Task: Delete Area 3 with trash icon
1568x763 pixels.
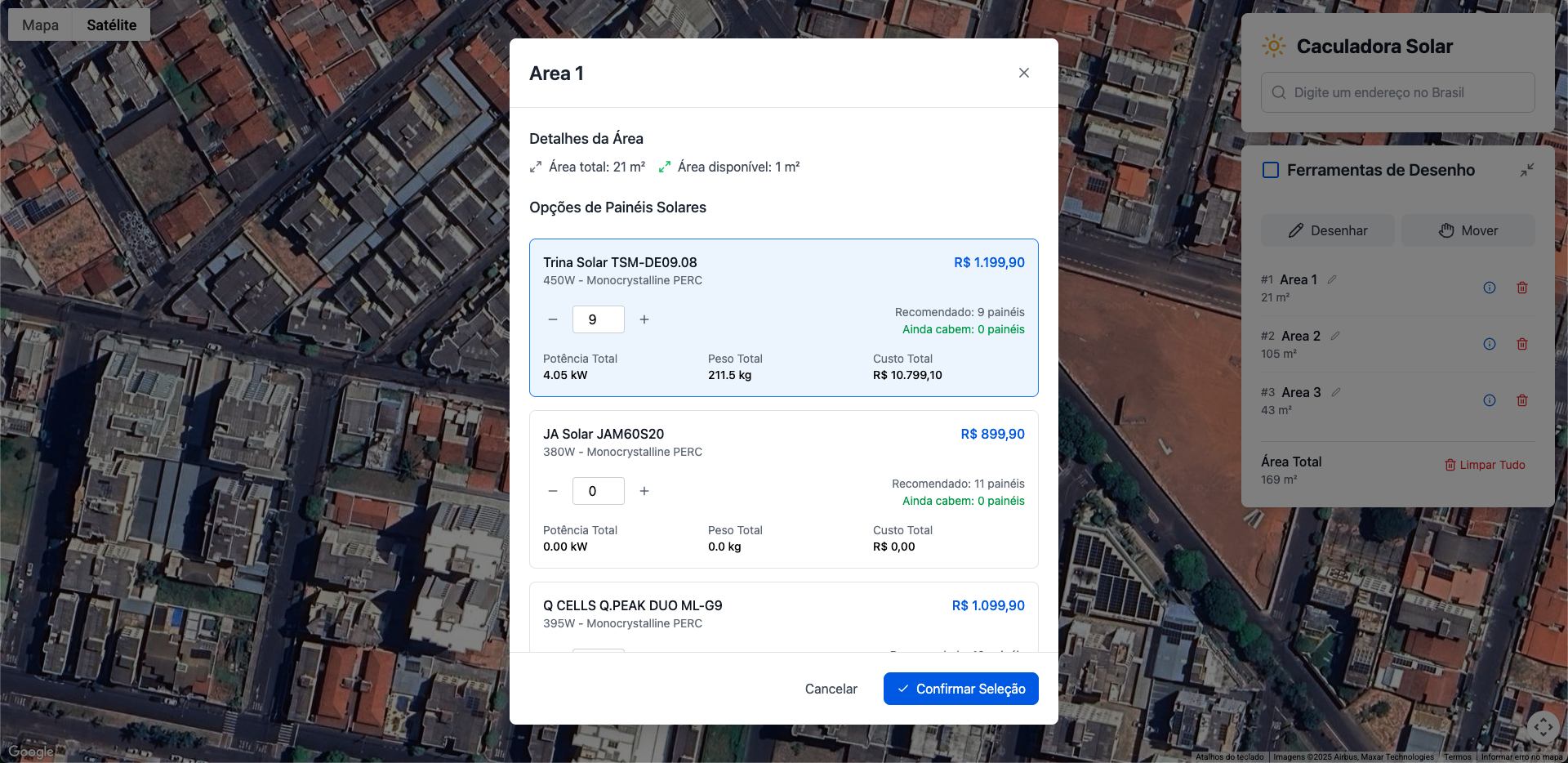Action: click(x=1522, y=400)
